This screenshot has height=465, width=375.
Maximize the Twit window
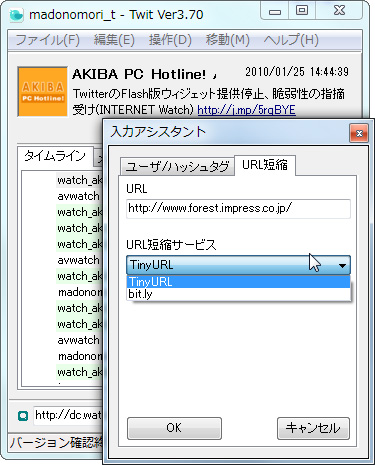[x=302, y=11]
